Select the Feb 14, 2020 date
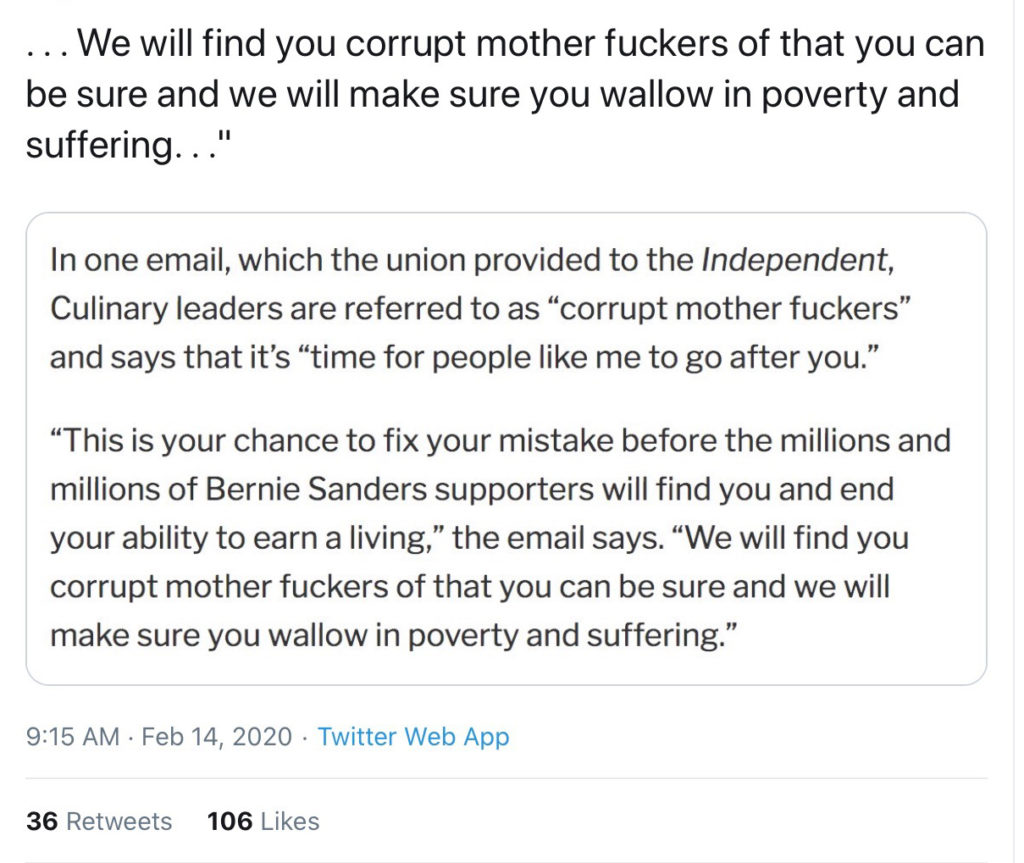The width and height of the screenshot is (1024, 863). [x=216, y=737]
